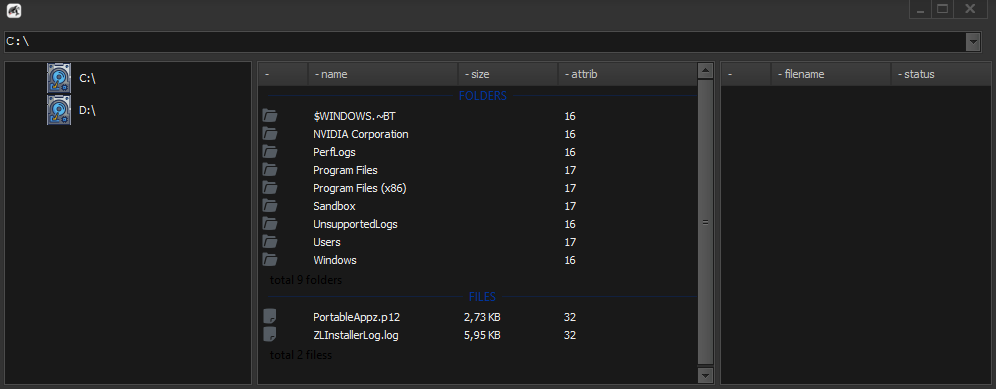The height and width of the screenshot is (389, 996).
Task: Click folder icon next to Program Files
Action: click(270, 170)
